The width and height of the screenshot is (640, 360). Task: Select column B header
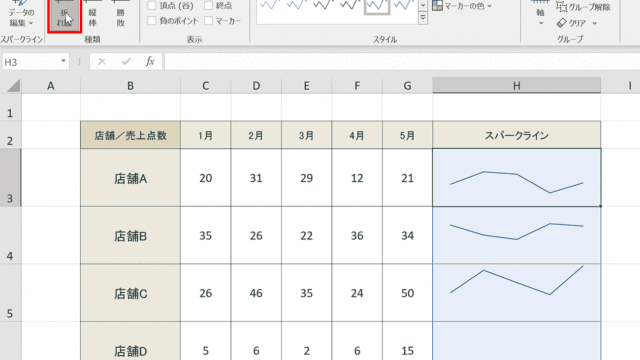point(130,86)
